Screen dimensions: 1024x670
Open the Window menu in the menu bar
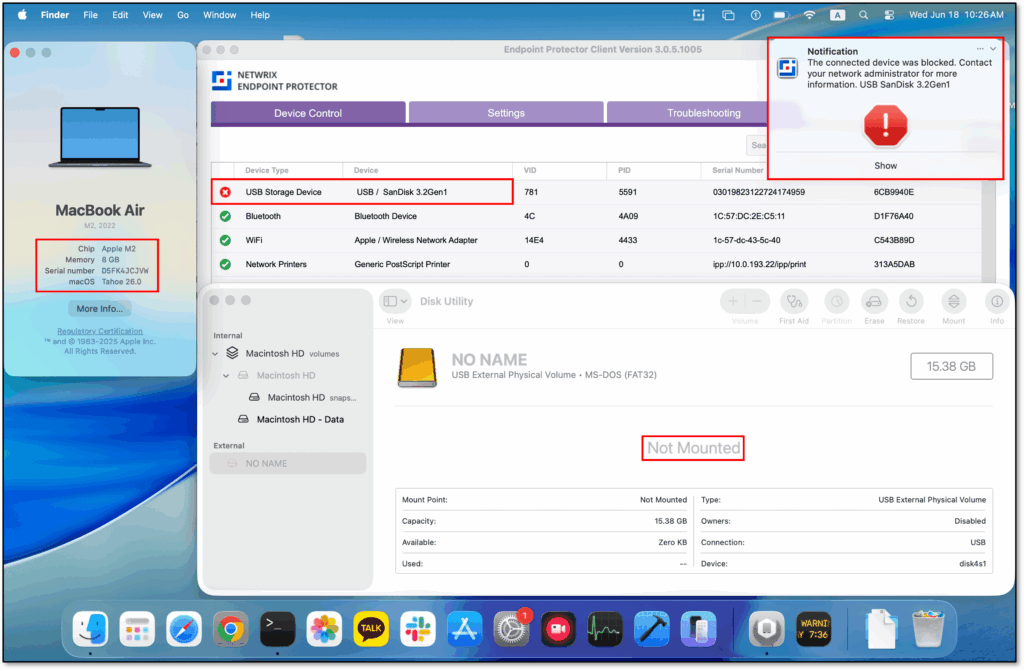pos(219,14)
